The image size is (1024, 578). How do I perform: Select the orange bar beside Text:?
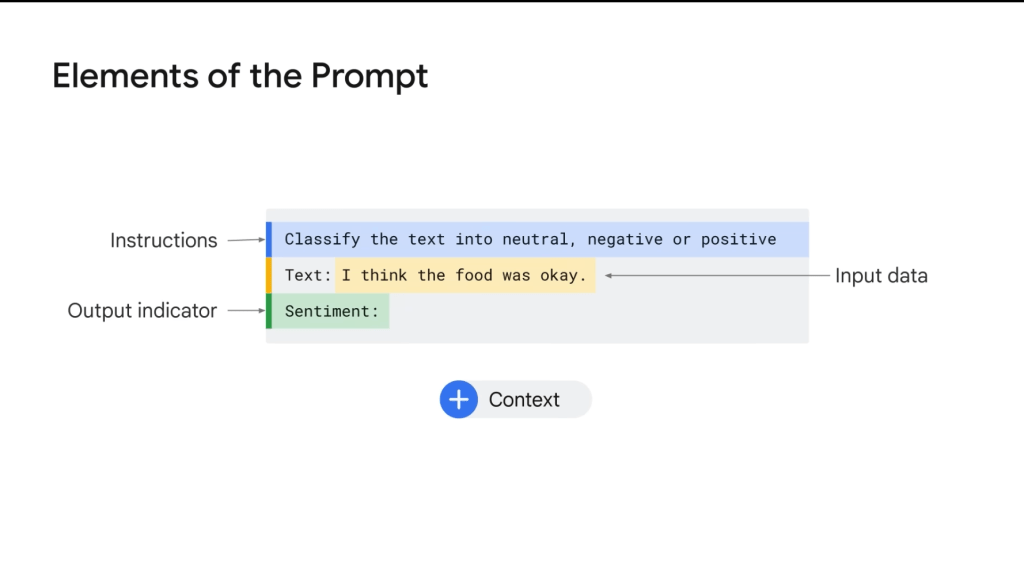pos(269,275)
